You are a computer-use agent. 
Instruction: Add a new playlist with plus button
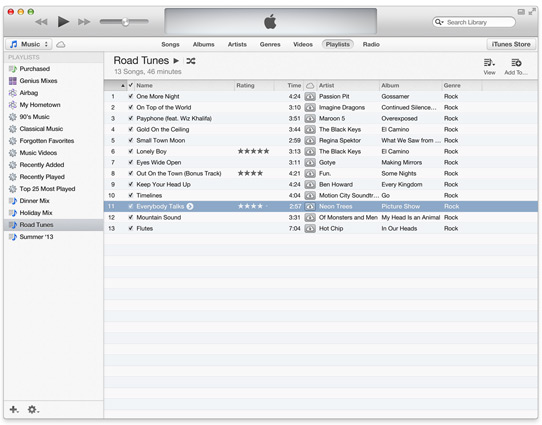[14, 409]
